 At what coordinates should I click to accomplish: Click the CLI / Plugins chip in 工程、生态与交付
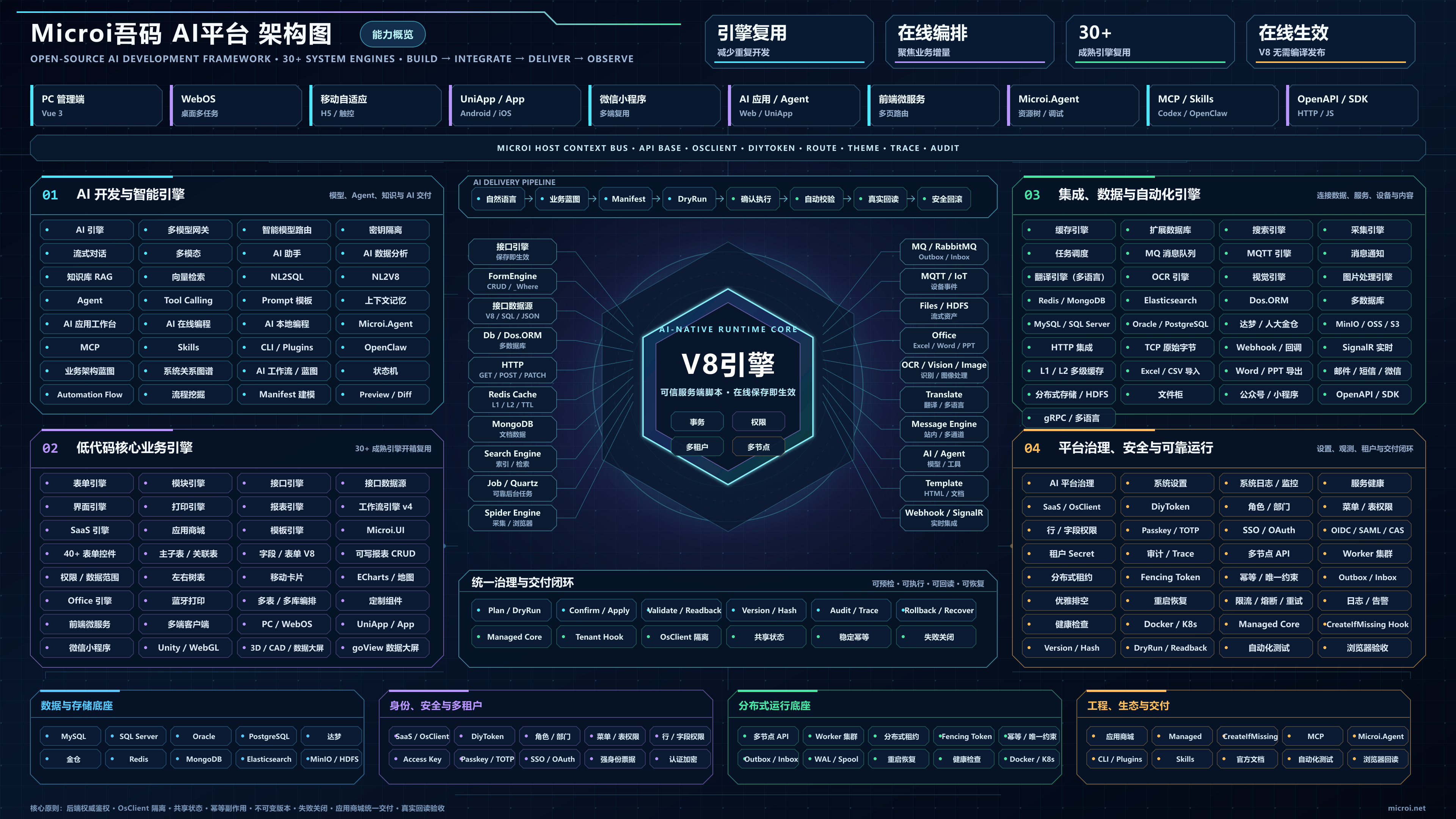[1117, 759]
